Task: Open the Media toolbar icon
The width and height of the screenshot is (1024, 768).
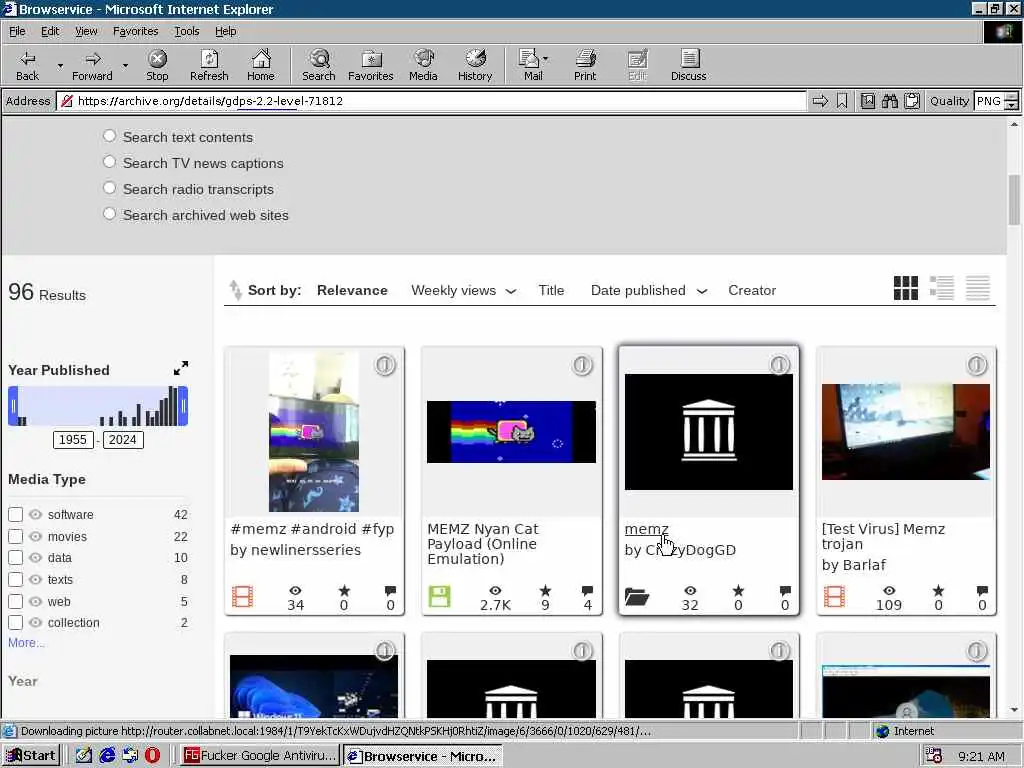Action: point(423,66)
